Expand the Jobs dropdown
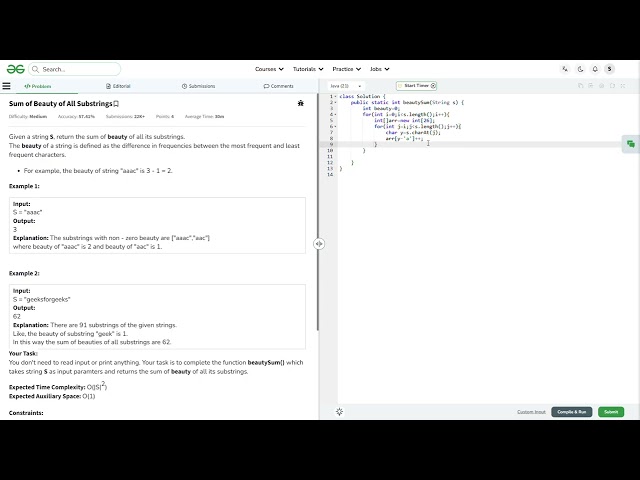This screenshot has height=480, width=640. [380, 69]
